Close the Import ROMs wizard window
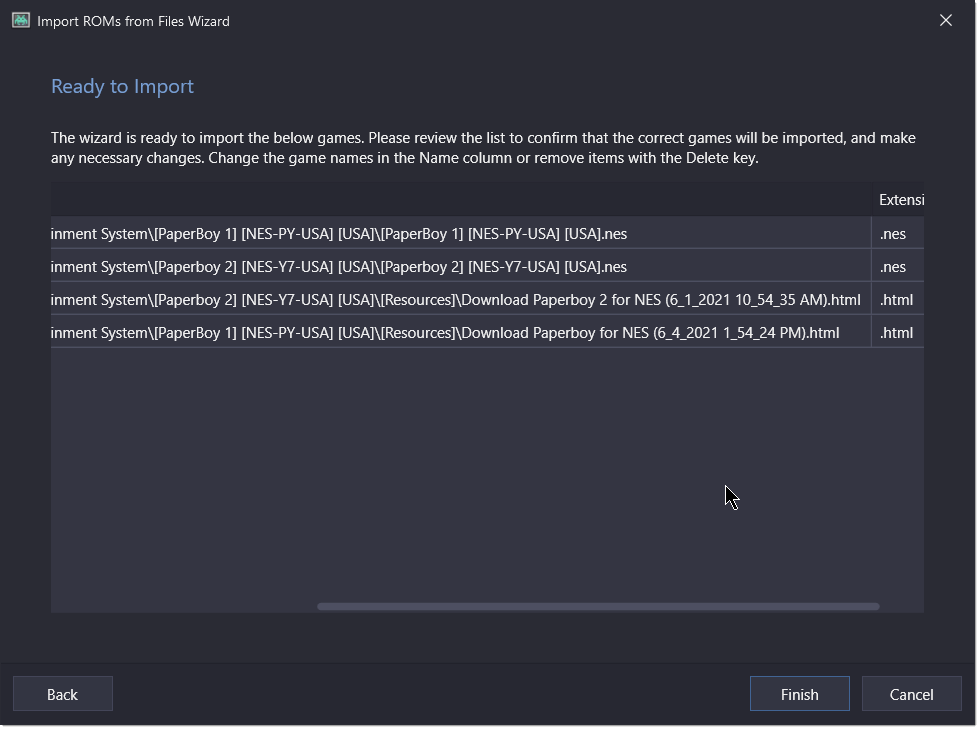The width and height of the screenshot is (979, 729). (946, 21)
